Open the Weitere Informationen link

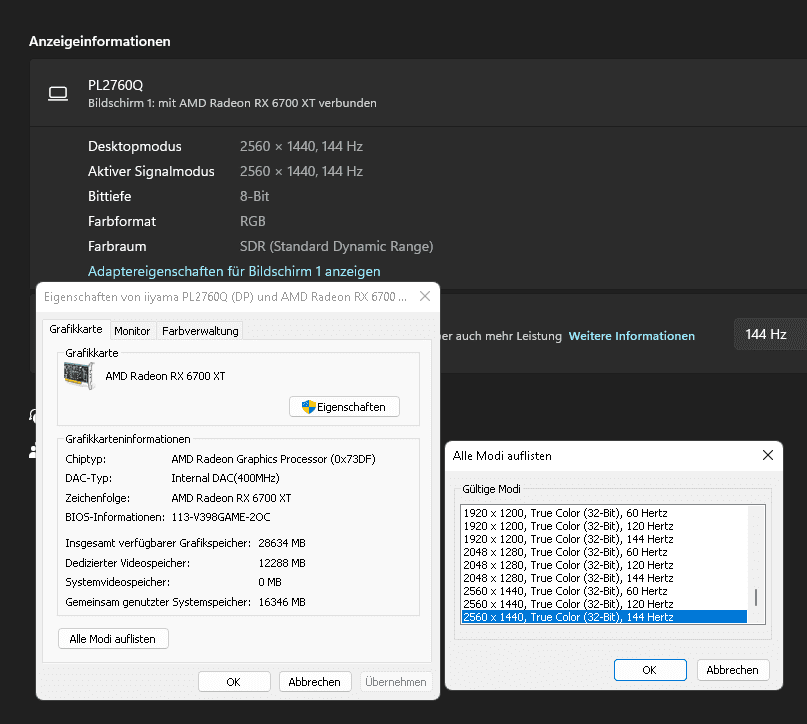pyautogui.click(x=631, y=335)
